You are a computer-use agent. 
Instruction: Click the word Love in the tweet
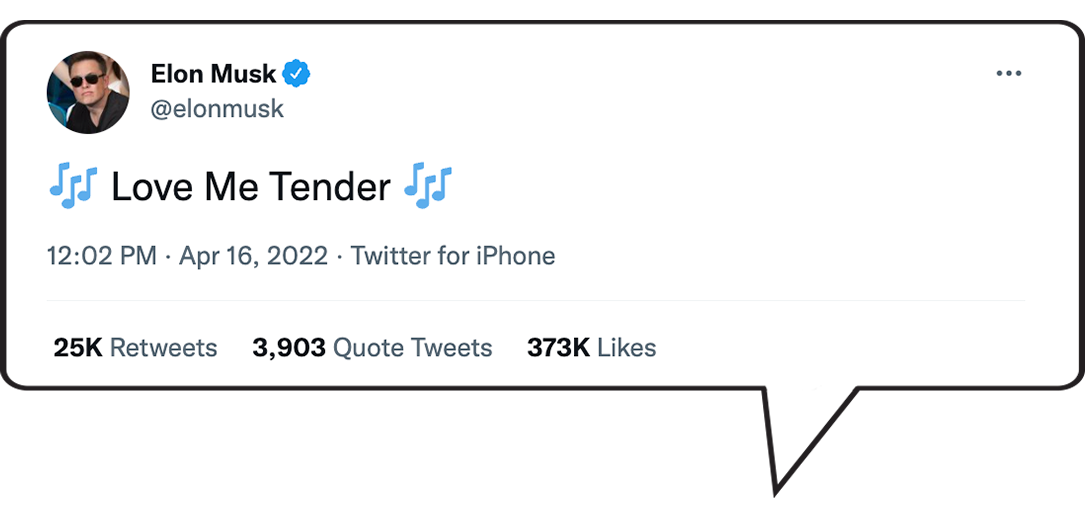tap(151, 187)
